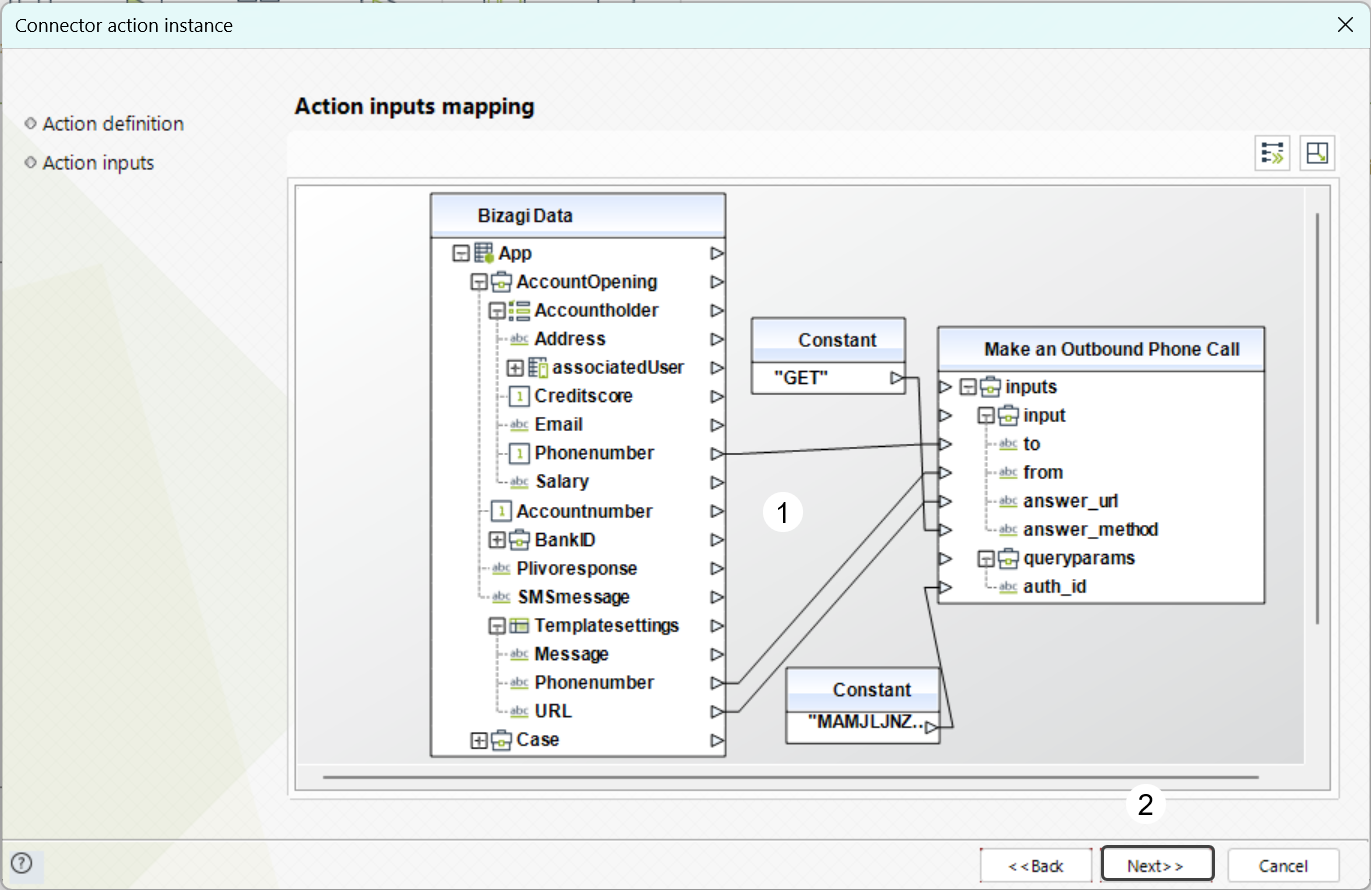This screenshot has height=890, width=1371.
Task: Select the auth_id parameter
Action: [1055, 587]
